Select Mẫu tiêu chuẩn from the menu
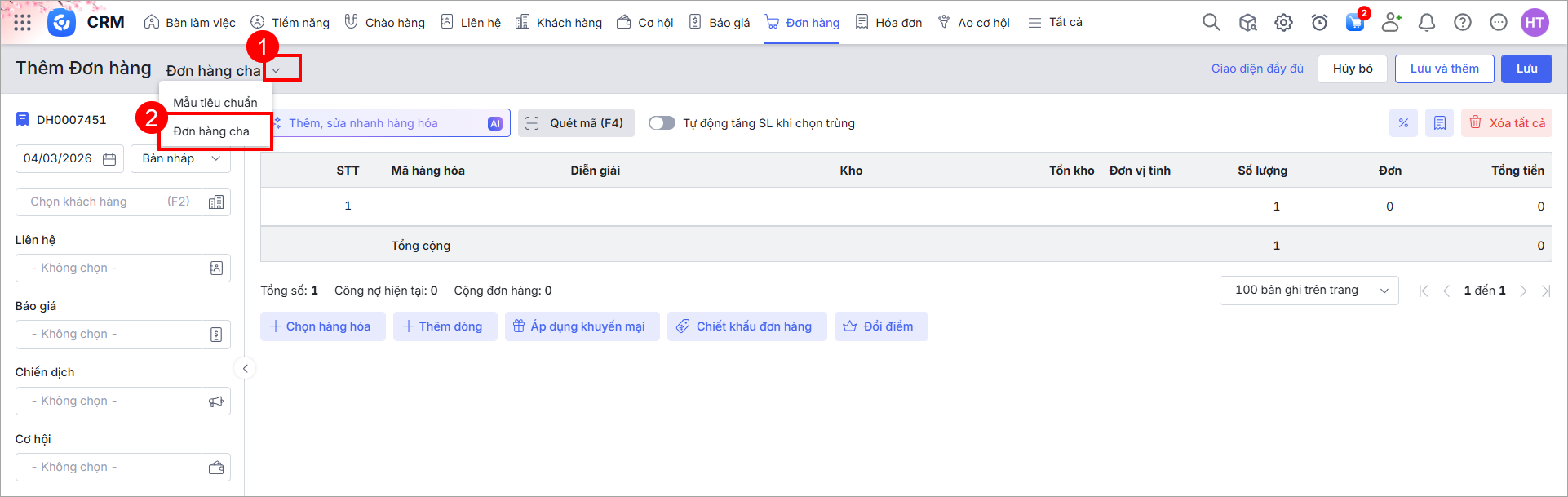The width and height of the screenshot is (1568, 497). click(215, 103)
